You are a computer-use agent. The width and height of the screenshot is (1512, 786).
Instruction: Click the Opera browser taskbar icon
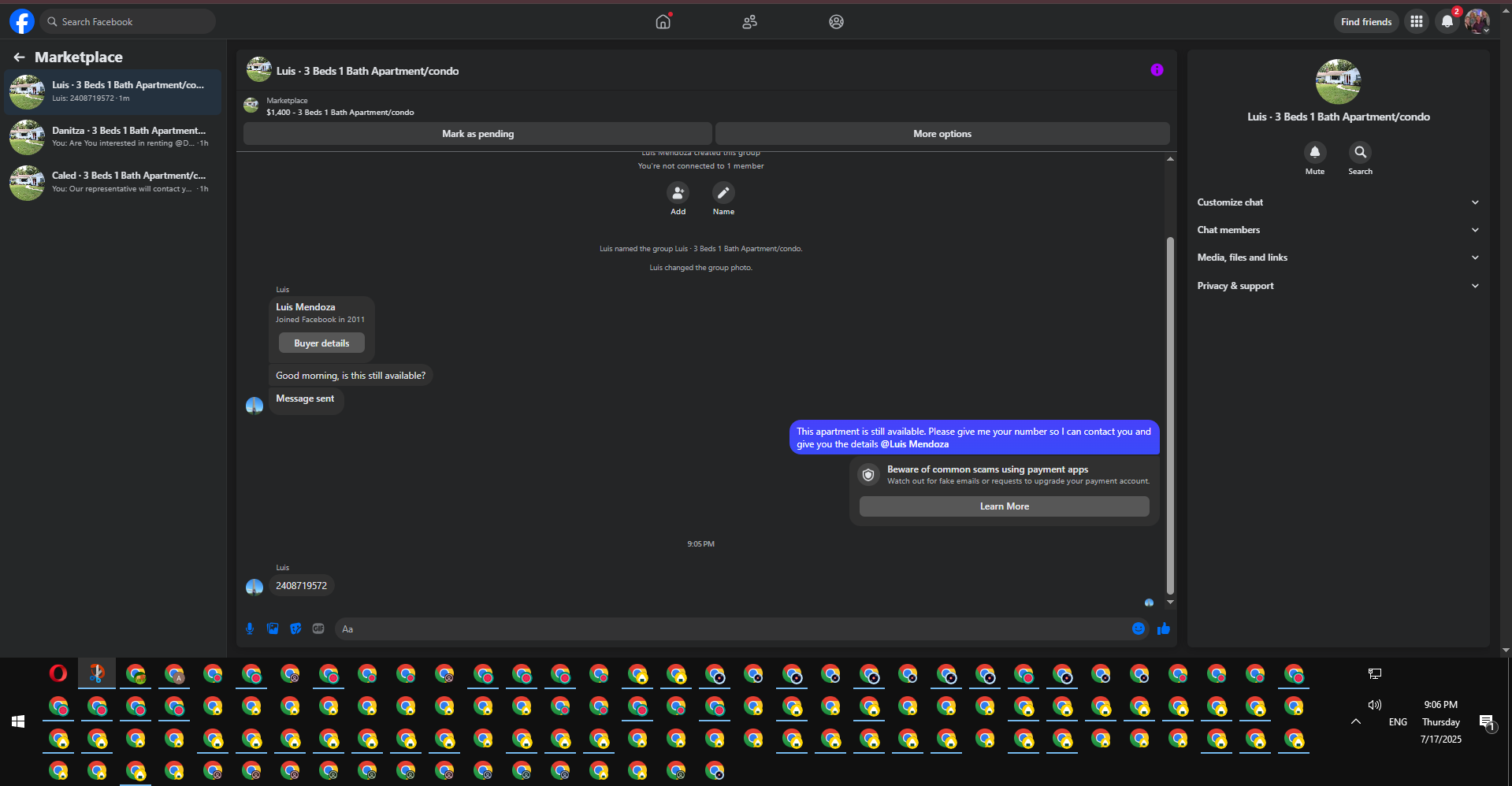pos(58,673)
